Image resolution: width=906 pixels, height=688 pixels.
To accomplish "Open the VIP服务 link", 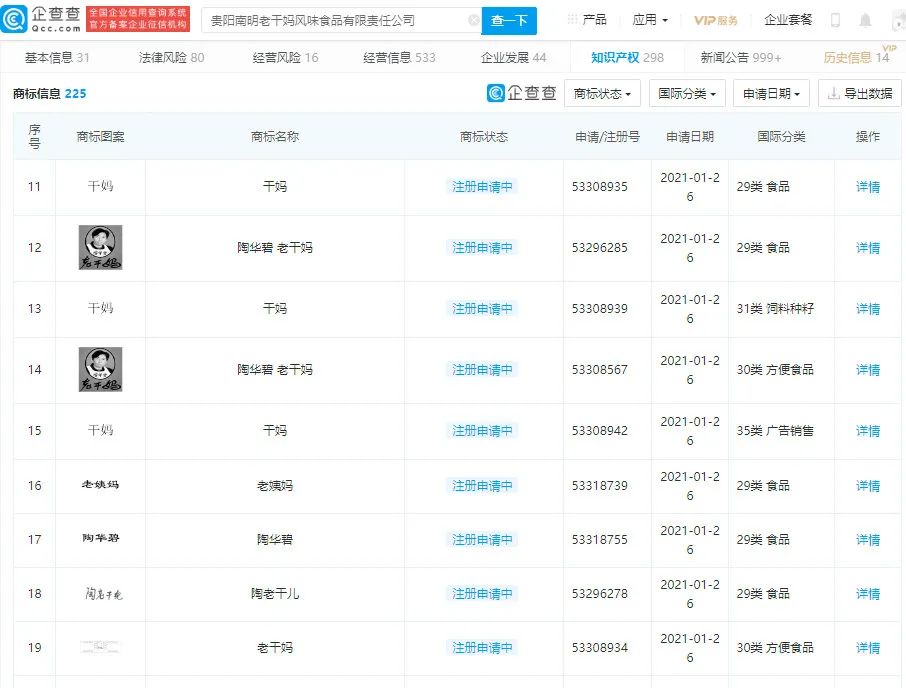I will coord(715,20).
